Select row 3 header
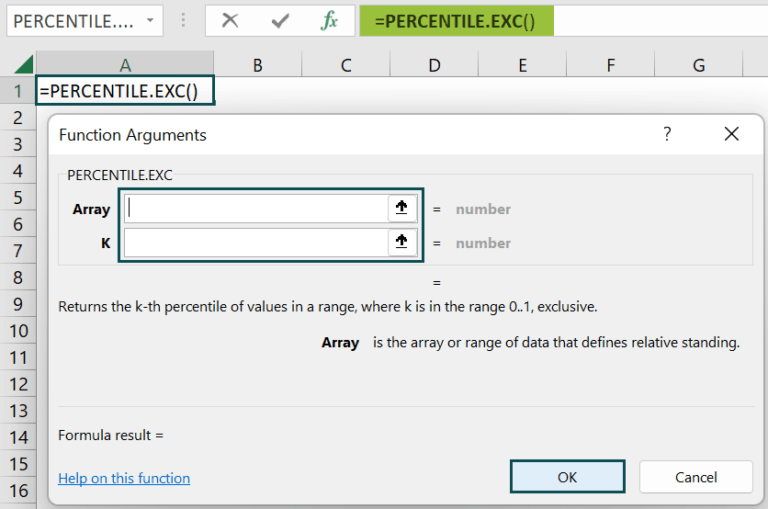Viewport: 768px width, 509px height. (18, 144)
